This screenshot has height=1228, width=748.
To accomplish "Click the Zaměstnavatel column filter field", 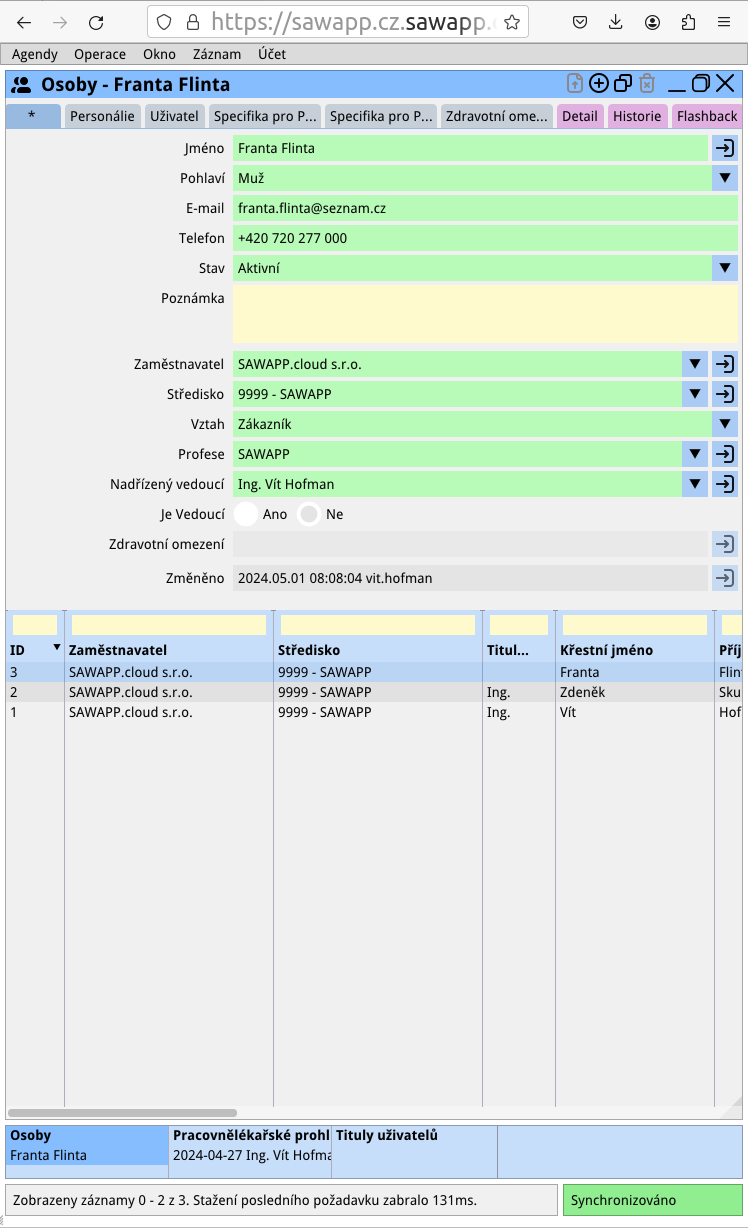I will (x=169, y=625).
